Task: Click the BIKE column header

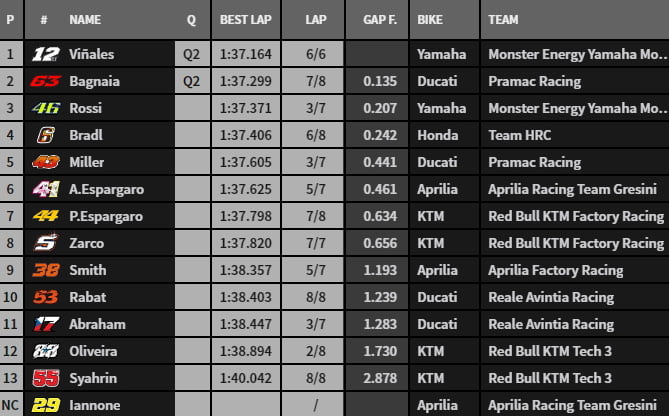Action: click(431, 20)
